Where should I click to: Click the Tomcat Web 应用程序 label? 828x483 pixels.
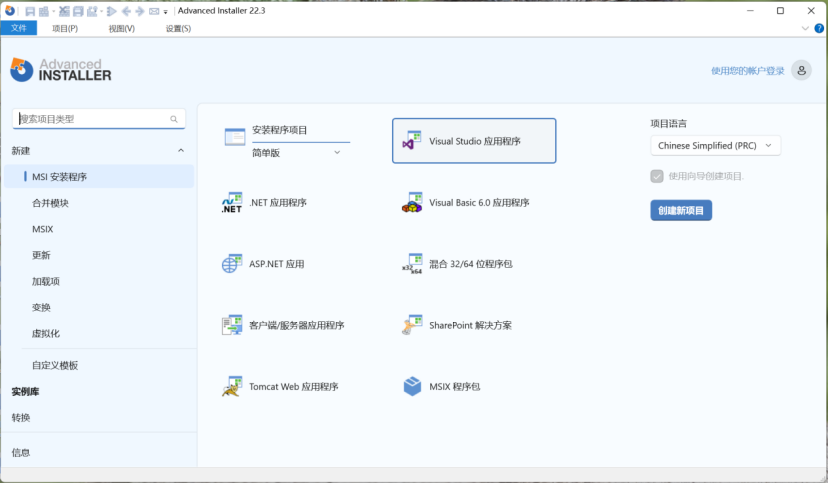294,386
